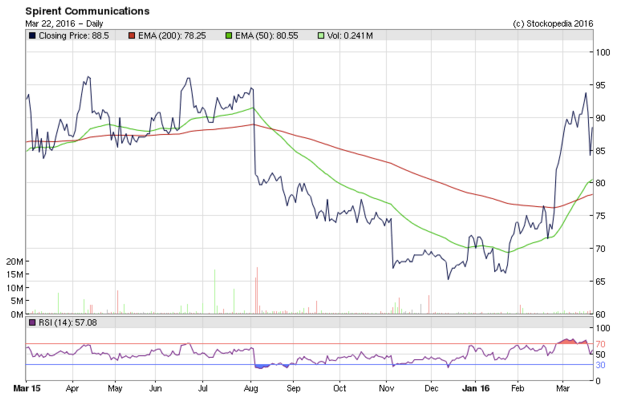Click the 'Mar 22, 2016 – Daily' subtitle
Image resolution: width=618 pixels, height=403 pixels.
pyautogui.click(x=64, y=24)
